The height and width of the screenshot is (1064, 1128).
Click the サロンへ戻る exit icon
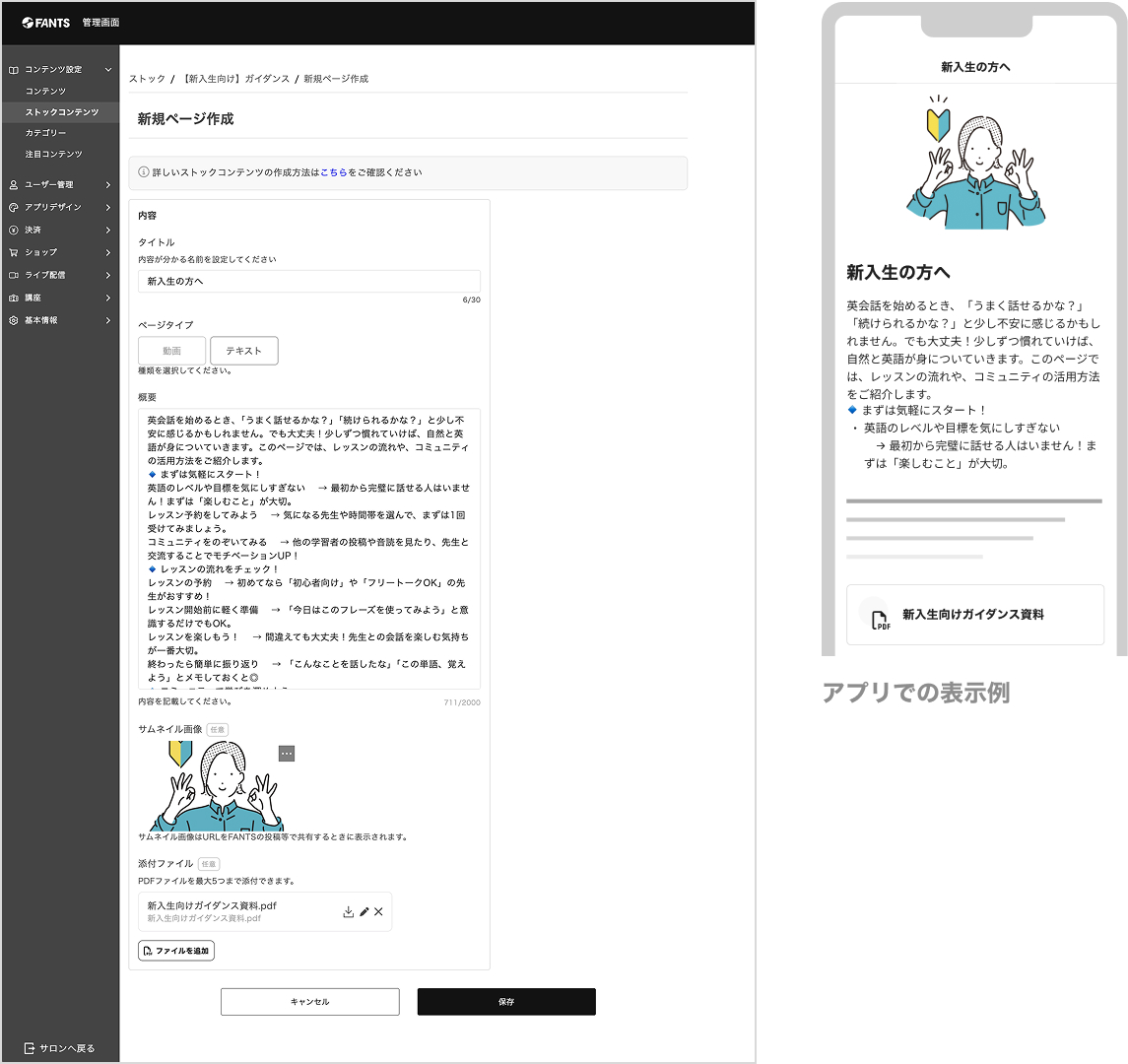click(30, 1048)
